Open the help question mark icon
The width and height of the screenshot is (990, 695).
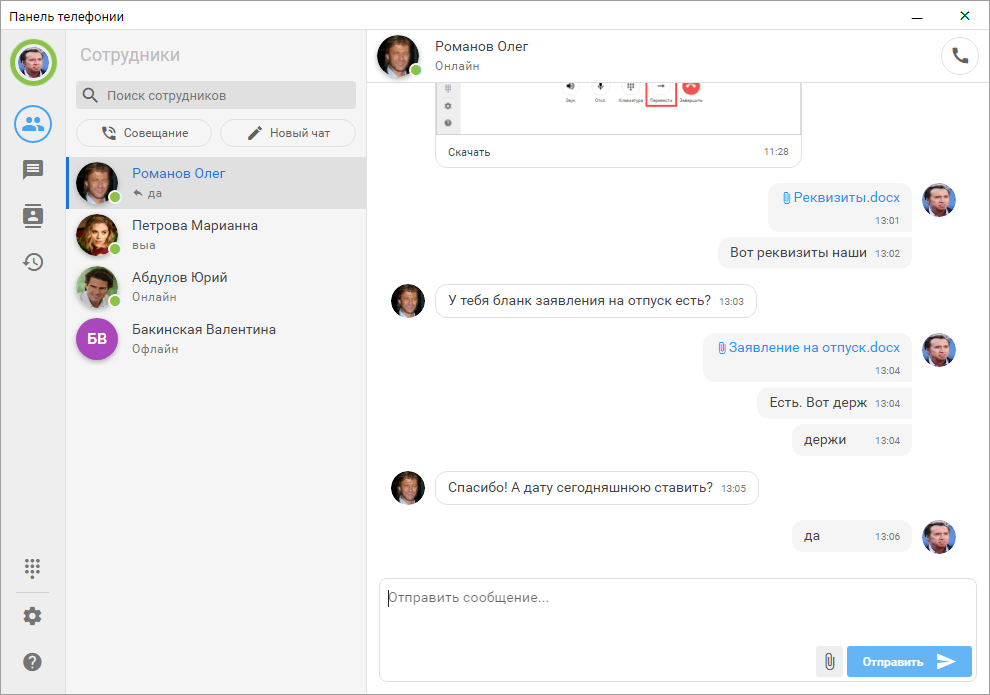pyautogui.click(x=33, y=662)
